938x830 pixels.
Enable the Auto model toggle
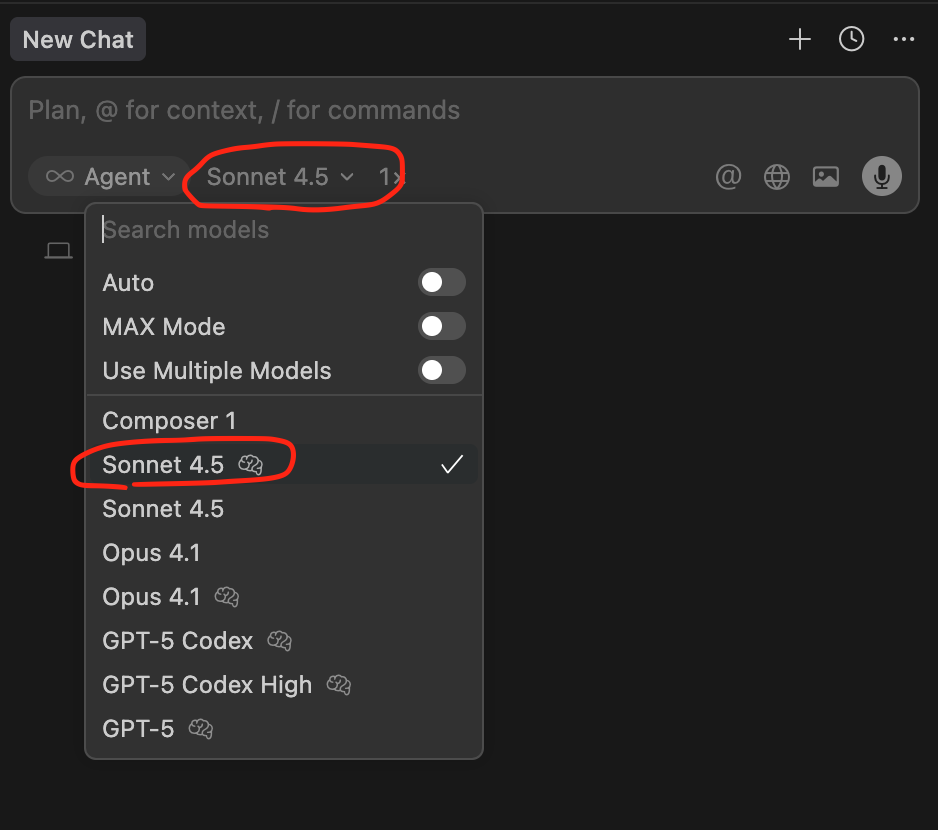(441, 283)
